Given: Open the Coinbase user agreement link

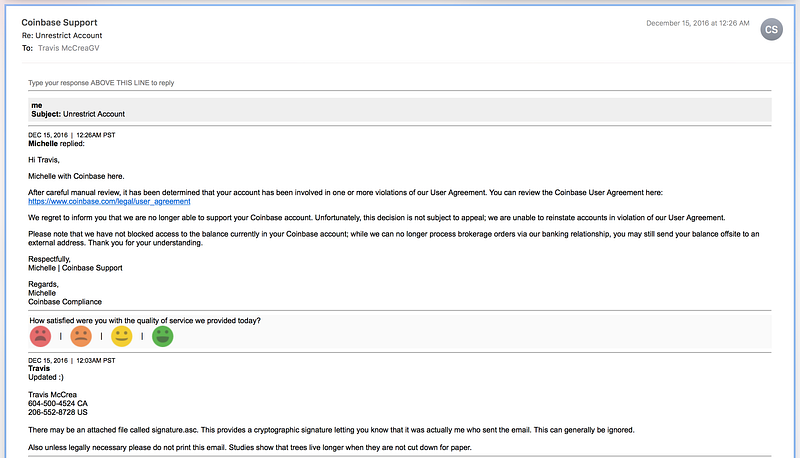Looking at the screenshot, I should tap(109, 201).
